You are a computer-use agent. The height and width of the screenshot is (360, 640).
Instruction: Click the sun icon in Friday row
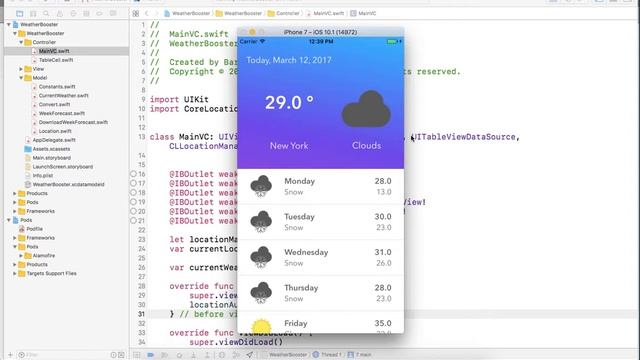tap(261, 326)
